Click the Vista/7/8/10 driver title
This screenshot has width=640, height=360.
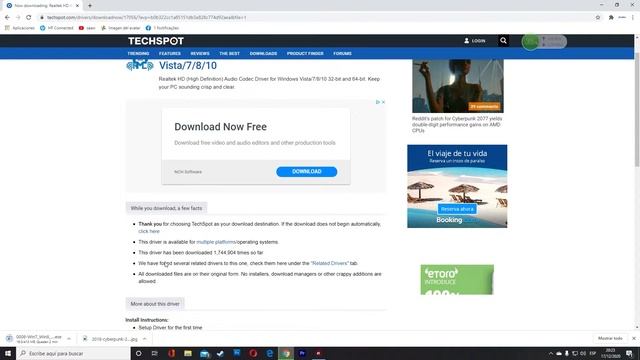188,65
